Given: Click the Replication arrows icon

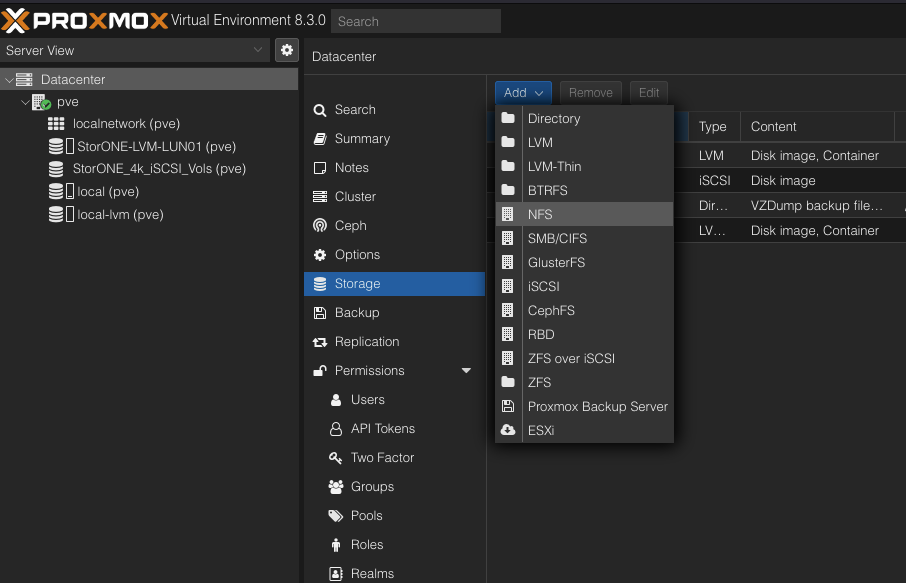Looking at the screenshot, I should point(320,342).
